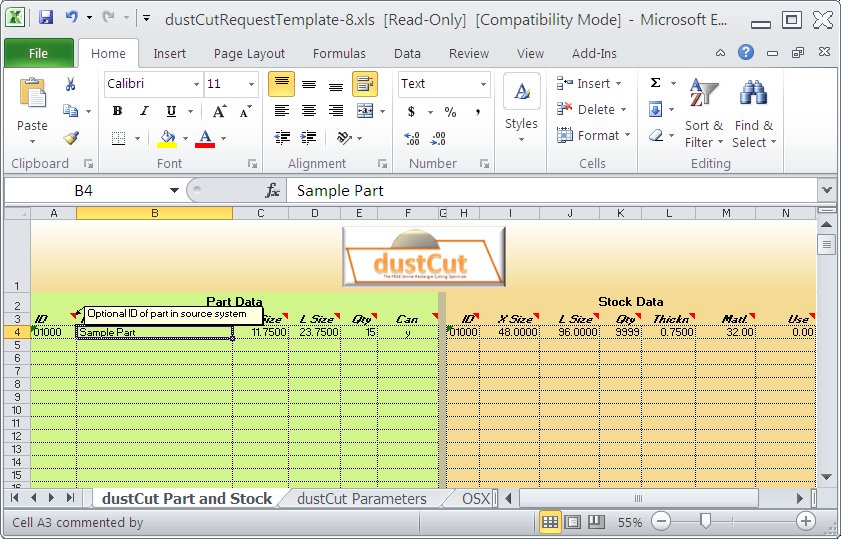Screen dimensions: 841x539
Task: Toggle Underline formatting
Action: [171, 111]
